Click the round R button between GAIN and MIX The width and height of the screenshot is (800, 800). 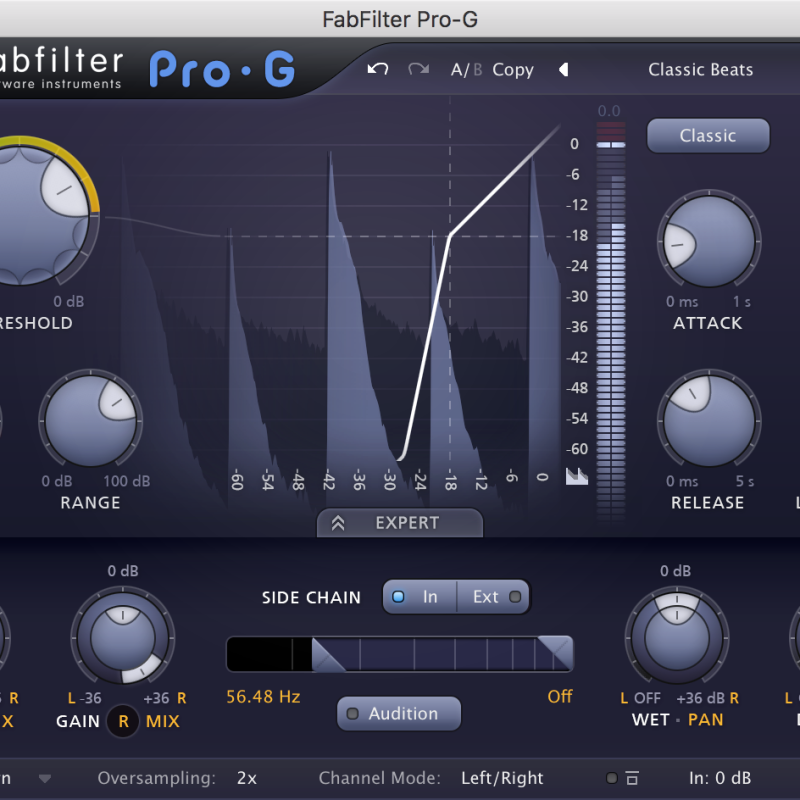123,721
